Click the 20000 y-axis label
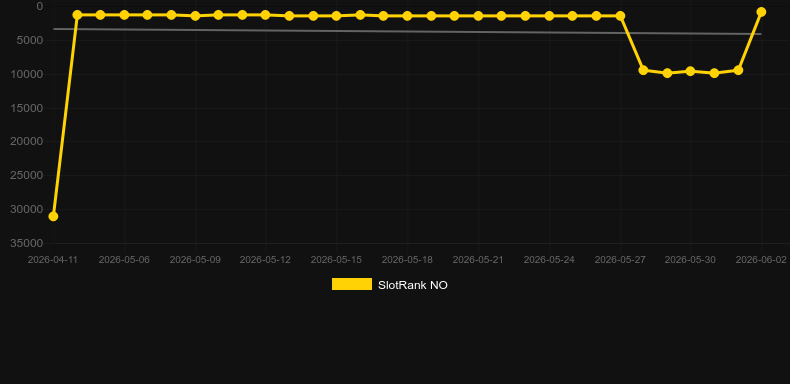The image size is (790, 384). [x=27, y=141]
